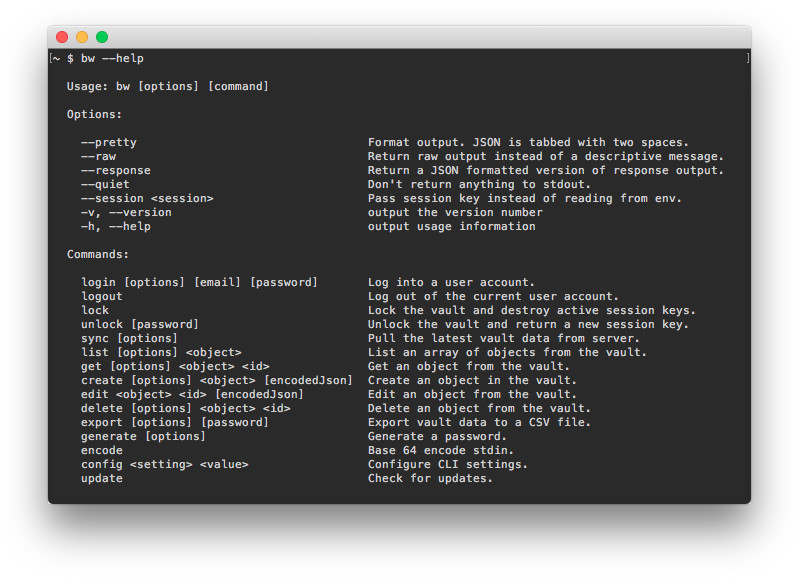
Task: Click the '-v, --version' option line
Action: 126,213
